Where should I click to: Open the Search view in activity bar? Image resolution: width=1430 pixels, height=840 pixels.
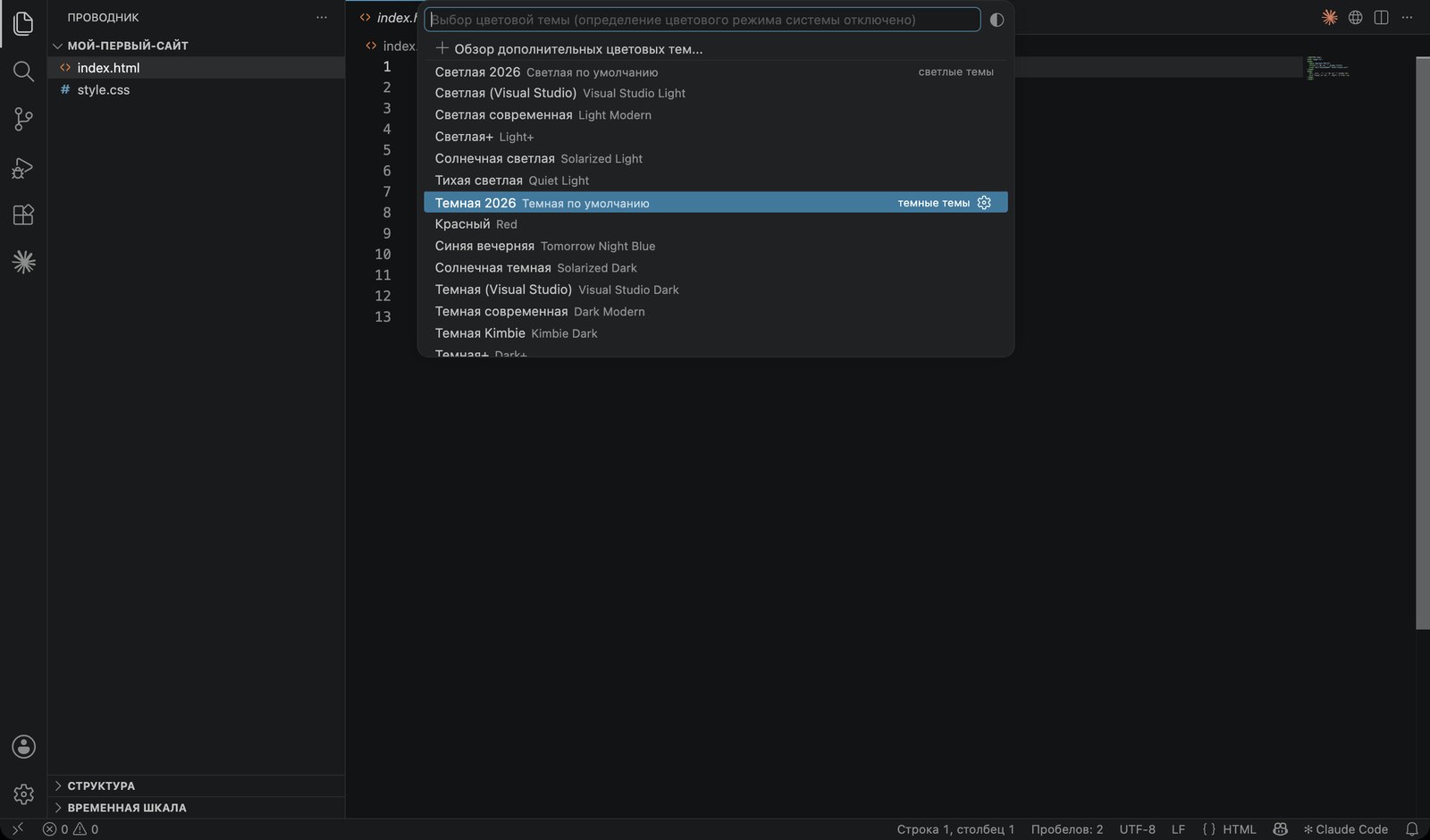coord(23,71)
